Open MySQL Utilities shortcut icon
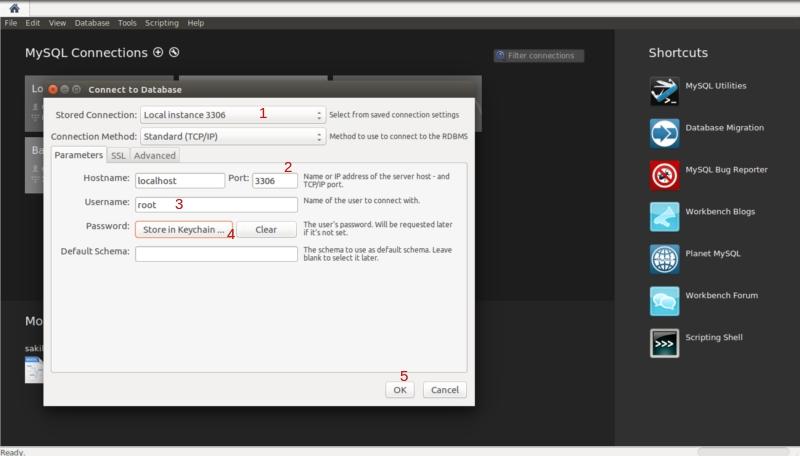The width and height of the screenshot is (800, 456). point(664,91)
